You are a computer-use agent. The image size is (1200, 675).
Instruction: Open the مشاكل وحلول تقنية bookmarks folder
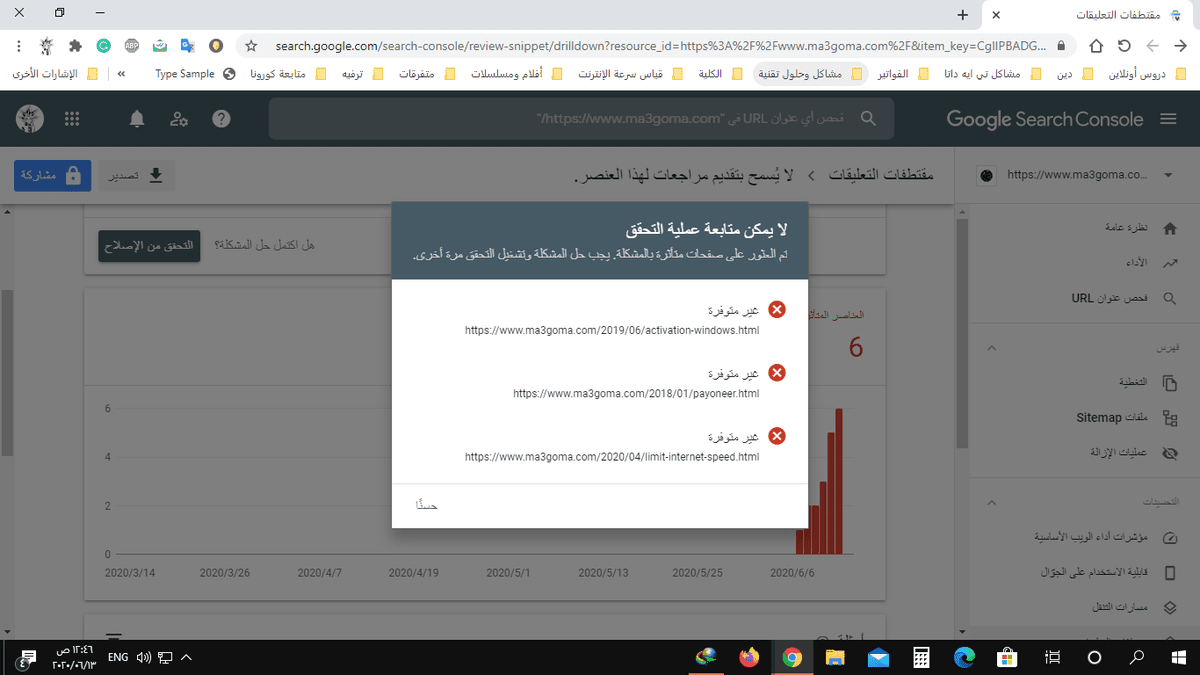tap(809, 74)
